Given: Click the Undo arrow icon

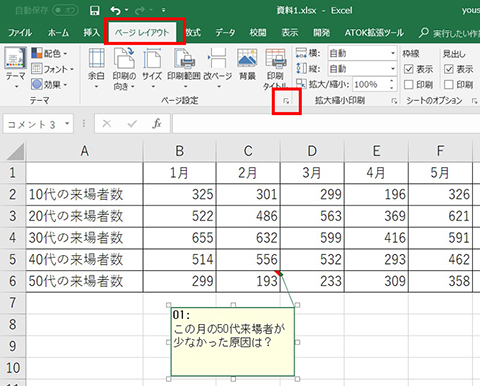Looking at the screenshot, I should (115, 11).
